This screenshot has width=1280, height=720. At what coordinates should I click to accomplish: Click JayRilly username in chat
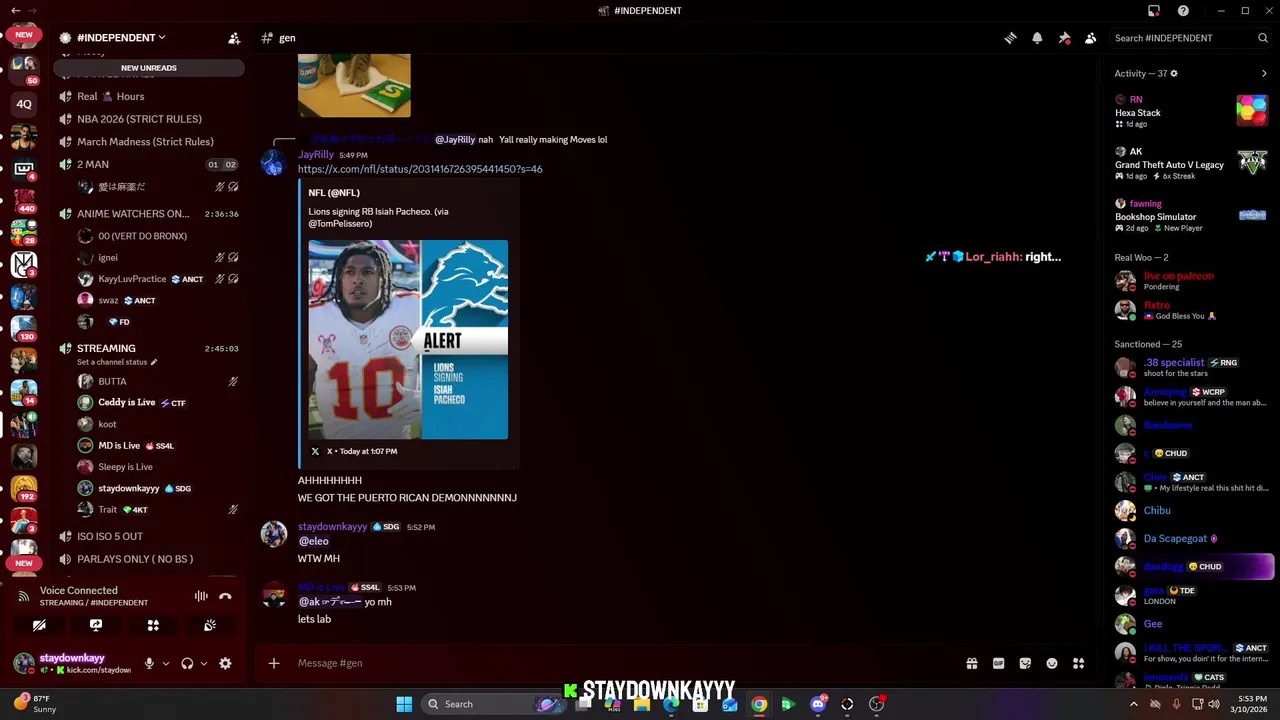click(316, 155)
